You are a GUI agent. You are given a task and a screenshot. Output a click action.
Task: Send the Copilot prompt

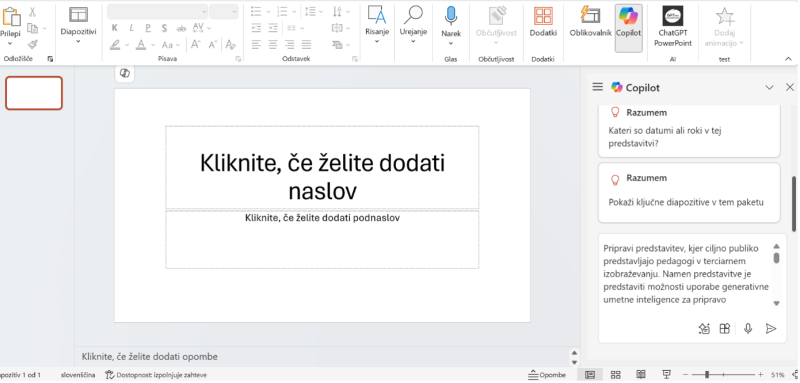click(x=771, y=328)
